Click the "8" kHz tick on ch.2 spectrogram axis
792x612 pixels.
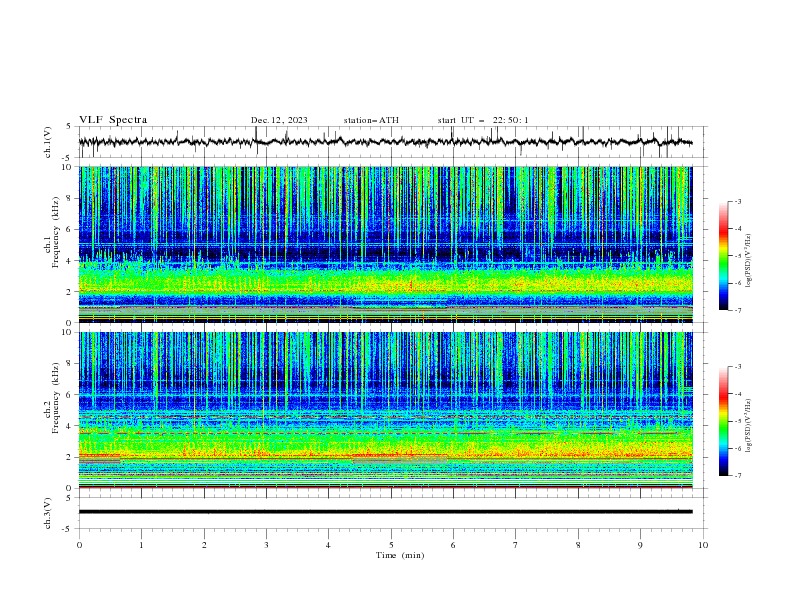71,364
